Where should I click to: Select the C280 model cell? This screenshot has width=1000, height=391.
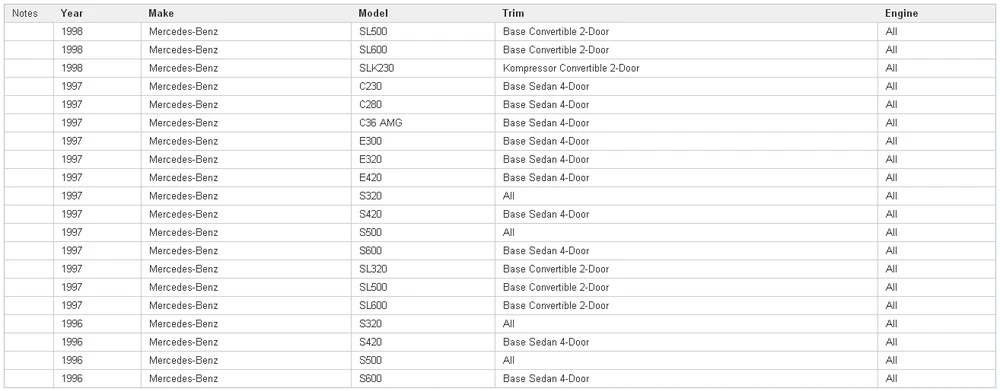click(423, 105)
